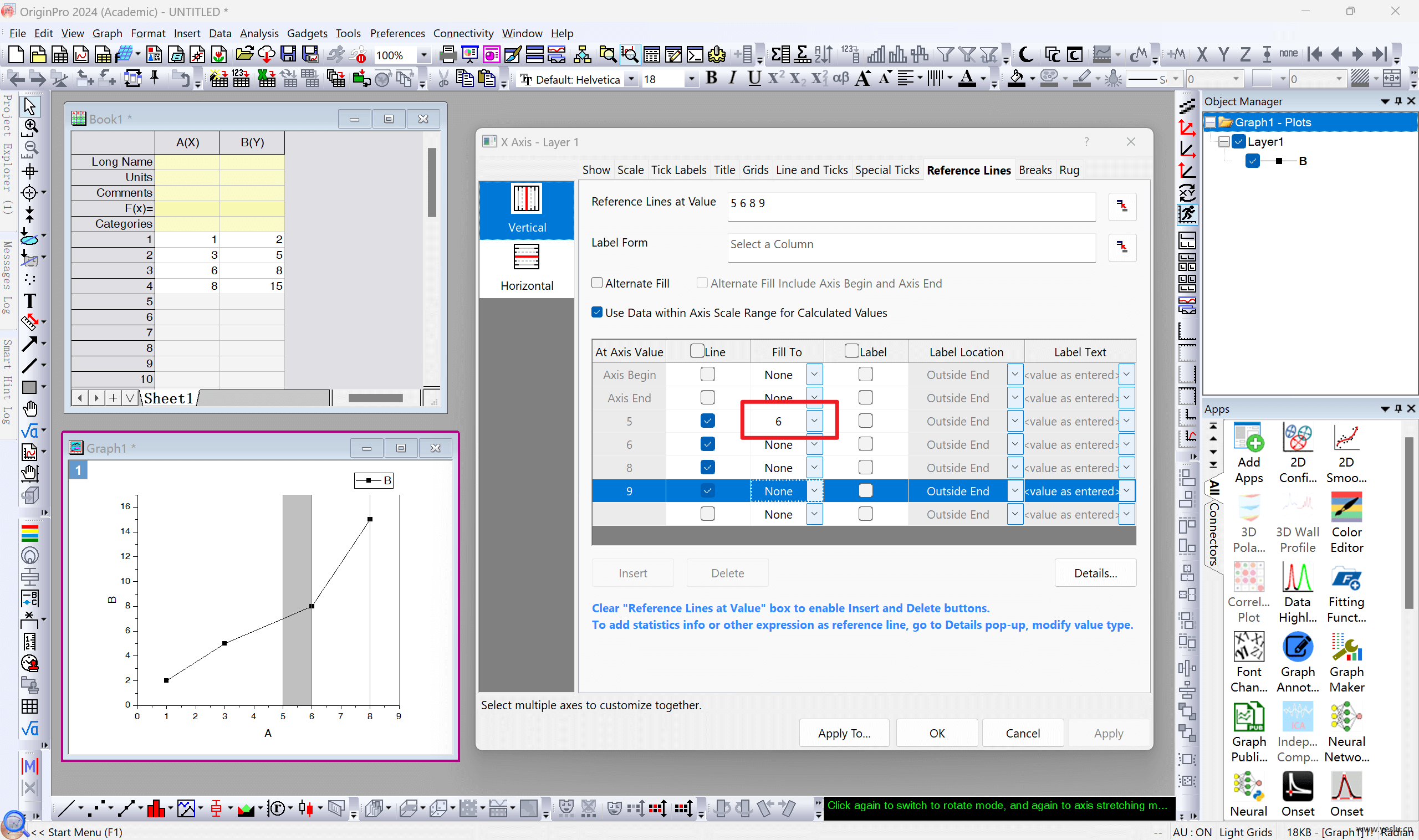Uncheck Line box for row value 5
Viewport: 1419px width, 840px height.
[707, 421]
